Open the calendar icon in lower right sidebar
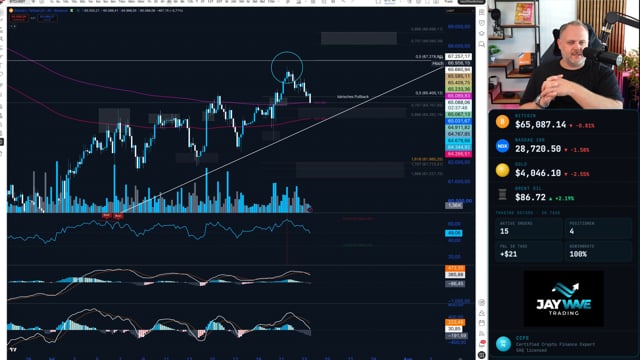Screen dimensions: 640x360 [x=482, y=323]
